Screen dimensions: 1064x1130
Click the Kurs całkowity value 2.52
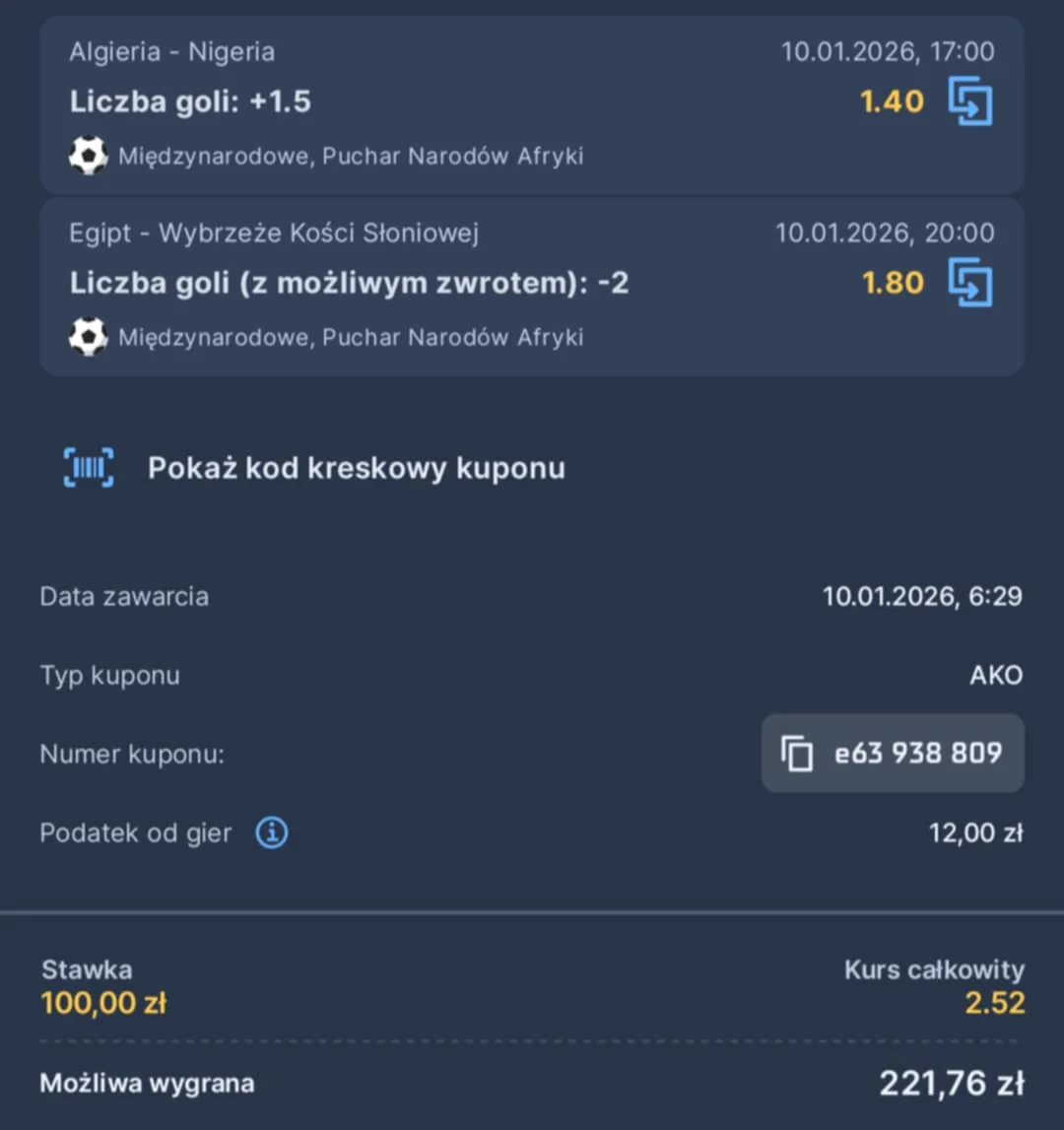(994, 1004)
